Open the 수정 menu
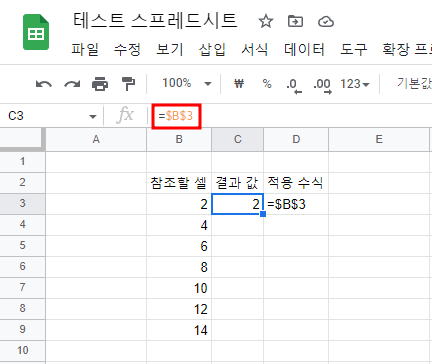The height and width of the screenshot is (364, 432). click(x=127, y=50)
